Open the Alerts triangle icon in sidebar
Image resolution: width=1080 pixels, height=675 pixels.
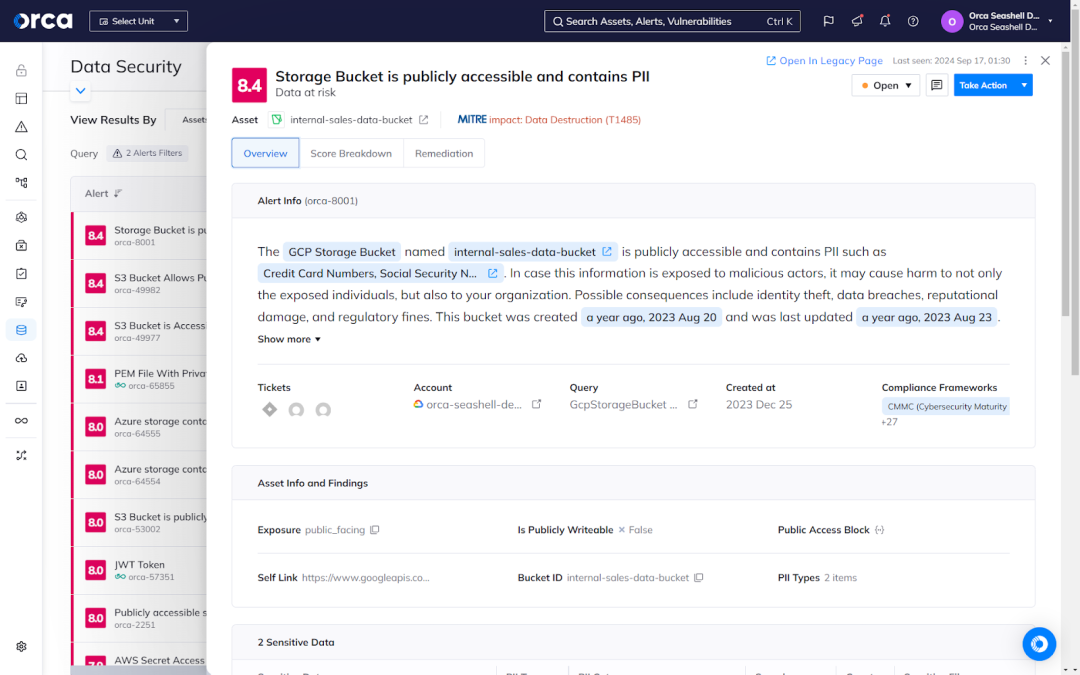[x=21, y=127]
